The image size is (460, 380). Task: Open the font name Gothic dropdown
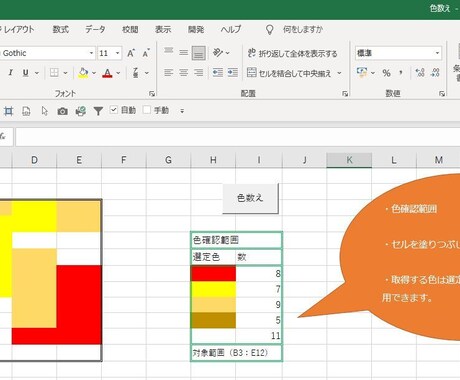click(x=91, y=53)
